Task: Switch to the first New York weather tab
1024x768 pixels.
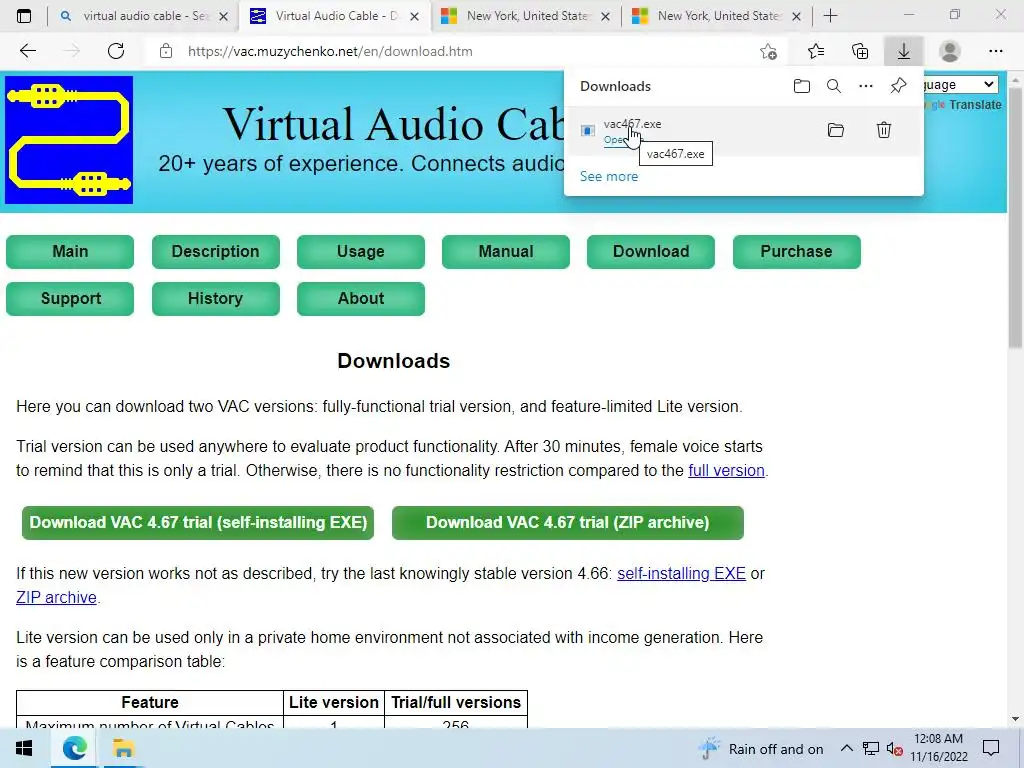Action: point(526,16)
